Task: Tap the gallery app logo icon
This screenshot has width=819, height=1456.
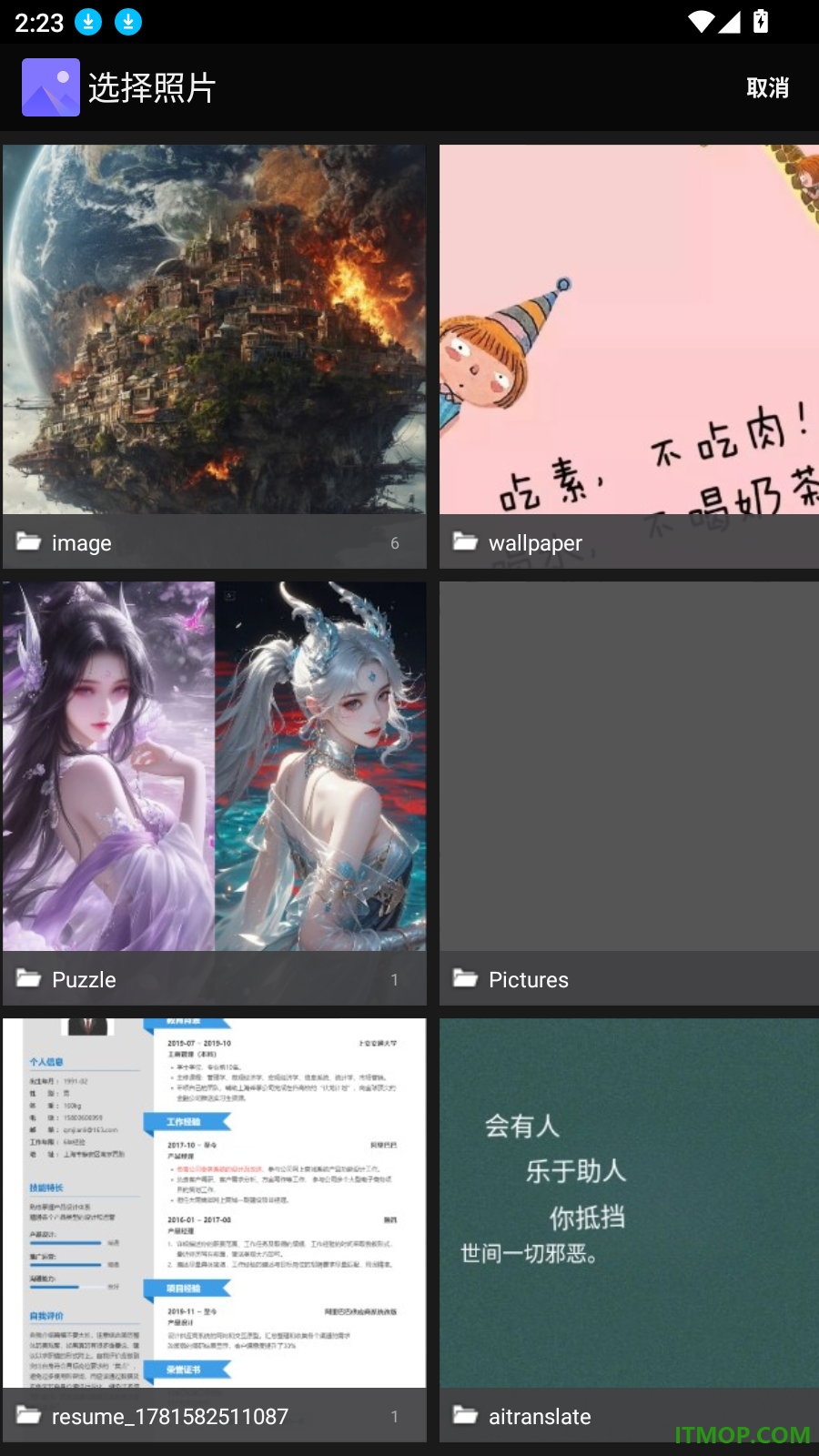Action: 51,87
